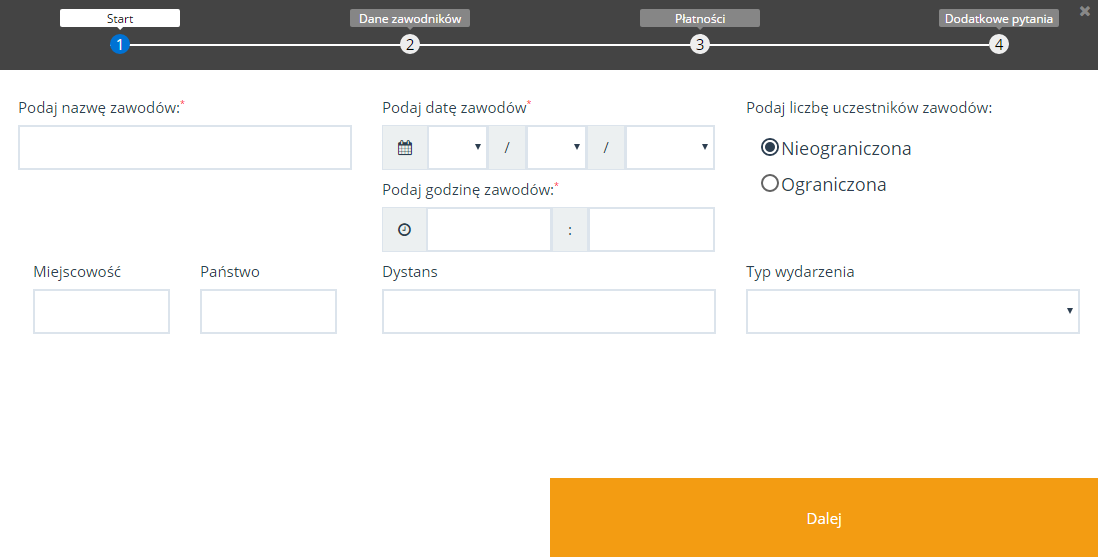Screen dimensions: 1098x557
Task: Expand the Typ wydarzenia dropdown
Action: (x=912, y=312)
